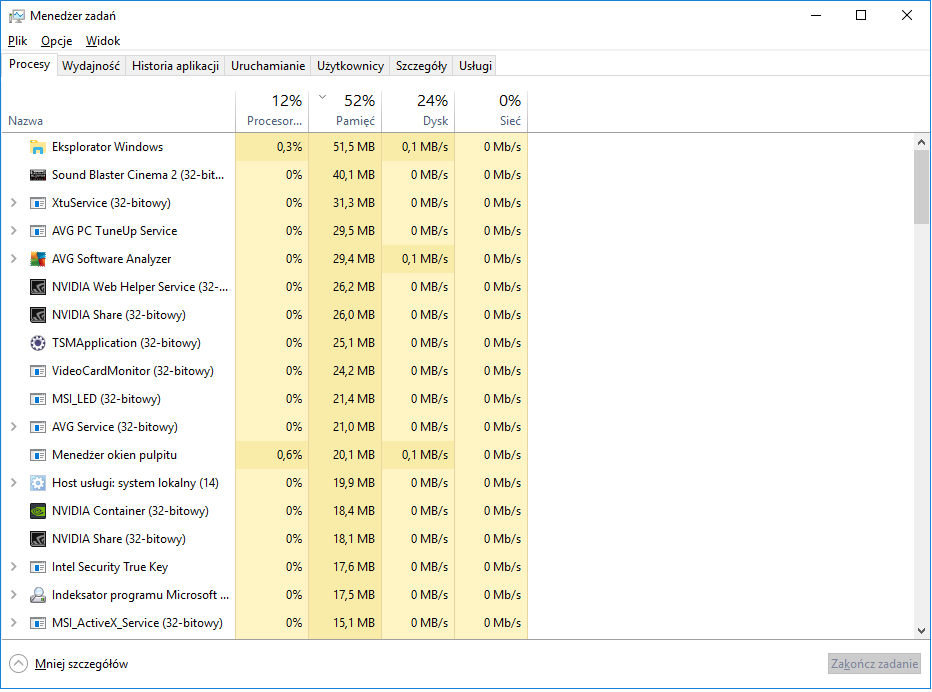Click the vertical scrollbar thumb
932x692 pixels.
coord(921,187)
